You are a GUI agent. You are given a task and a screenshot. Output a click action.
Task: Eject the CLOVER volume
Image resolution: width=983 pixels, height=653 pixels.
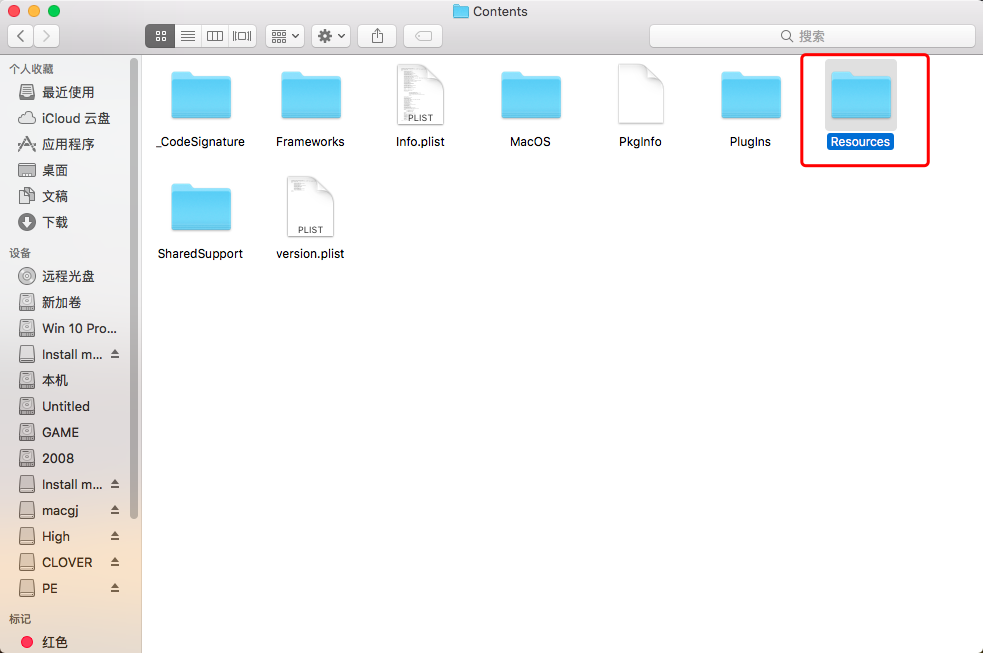pos(115,562)
